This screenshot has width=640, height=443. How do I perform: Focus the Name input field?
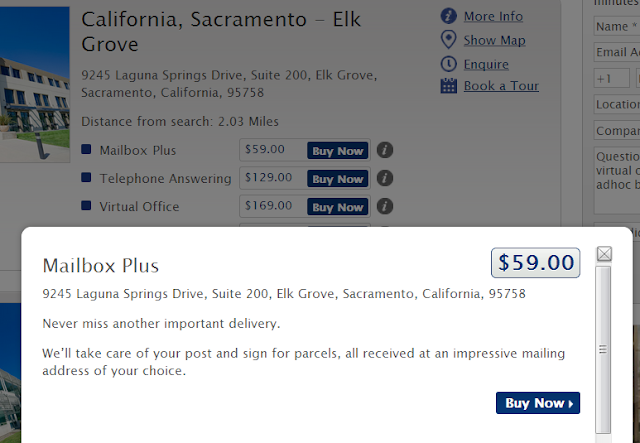(616, 27)
